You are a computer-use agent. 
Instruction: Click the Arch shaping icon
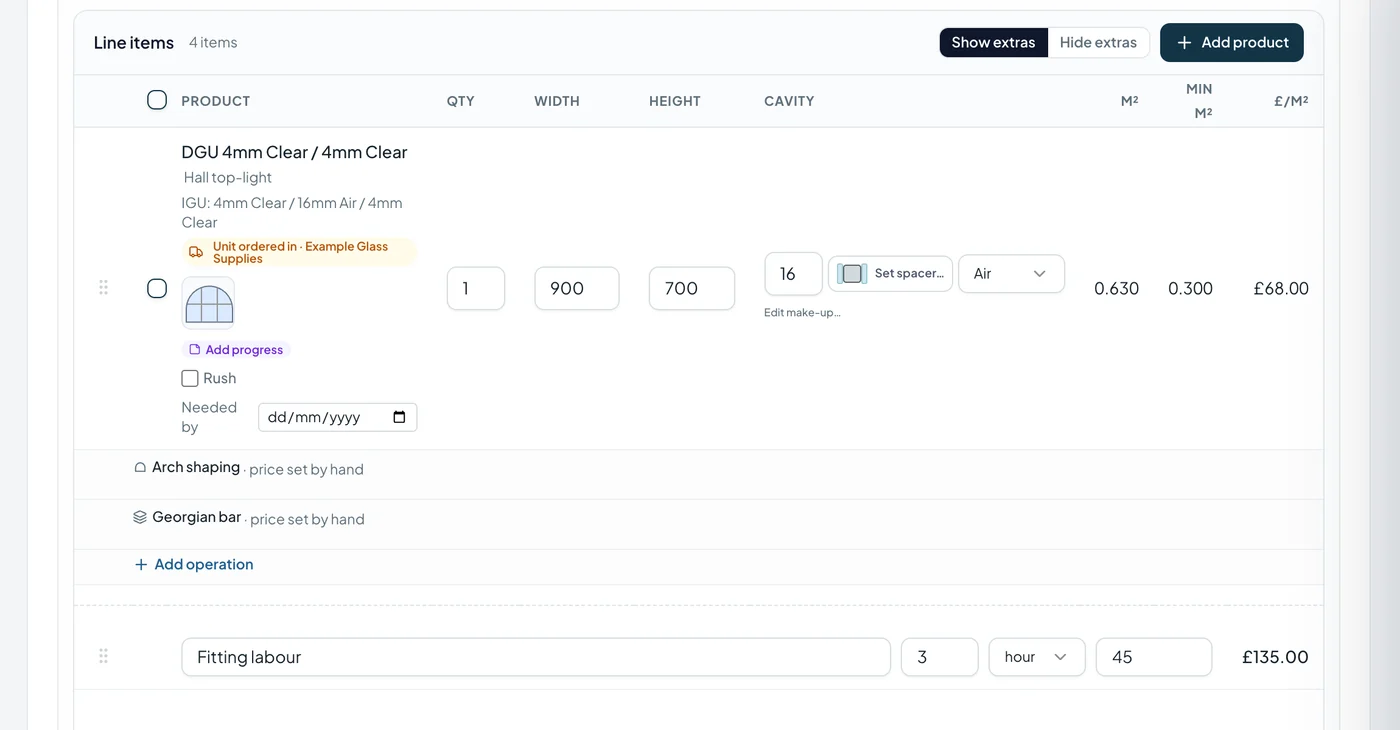140,467
